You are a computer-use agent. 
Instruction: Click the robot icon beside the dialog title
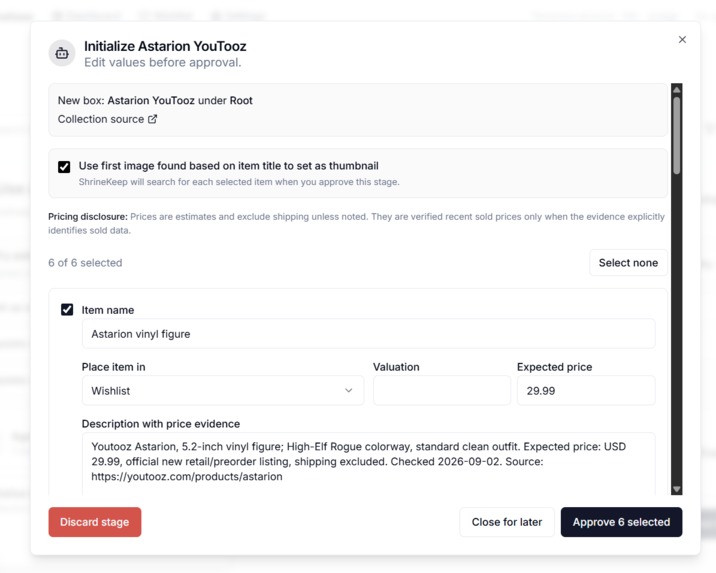[62, 53]
